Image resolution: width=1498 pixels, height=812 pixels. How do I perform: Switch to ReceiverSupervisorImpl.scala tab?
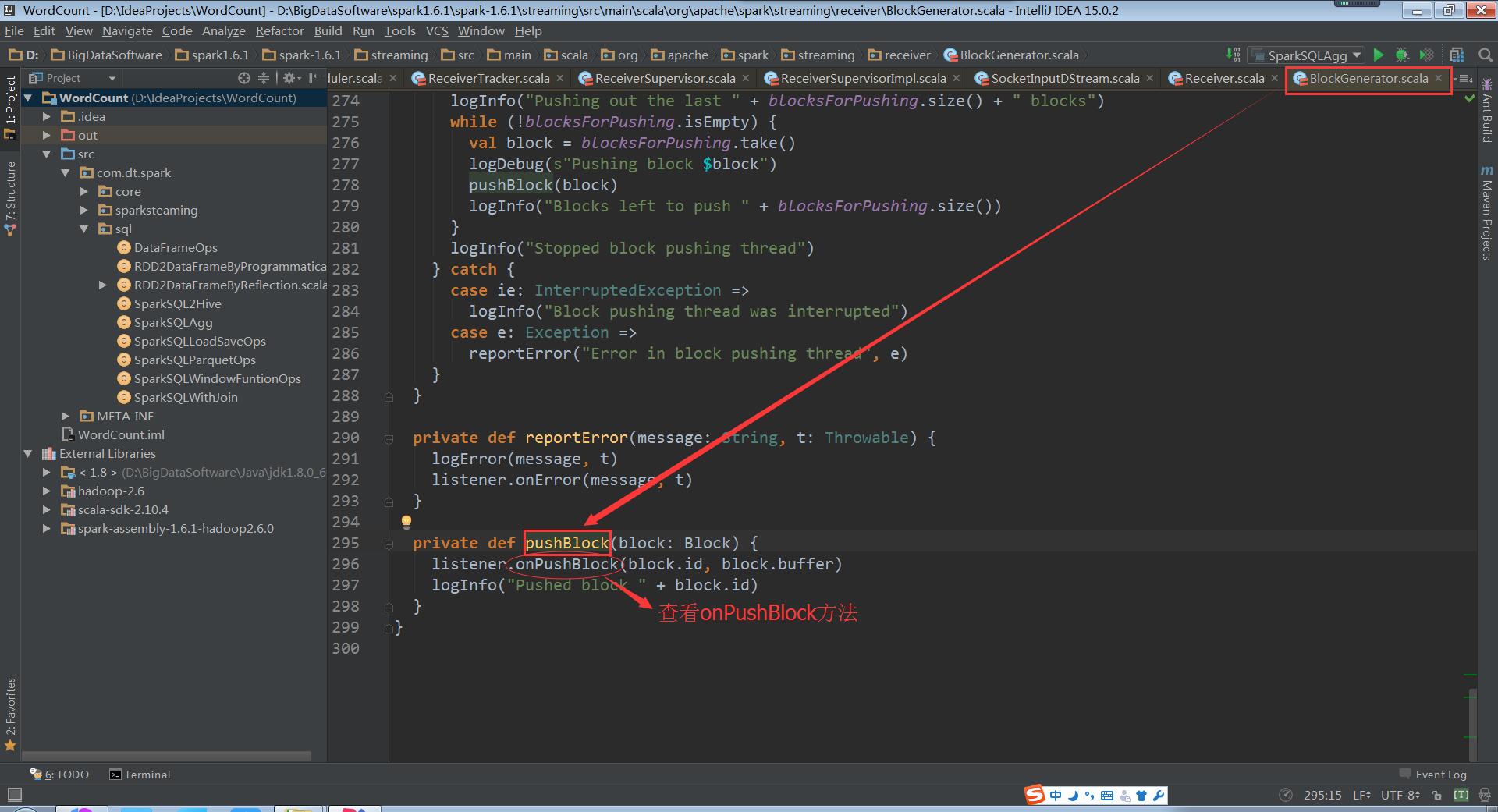click(x=863, y=78)
